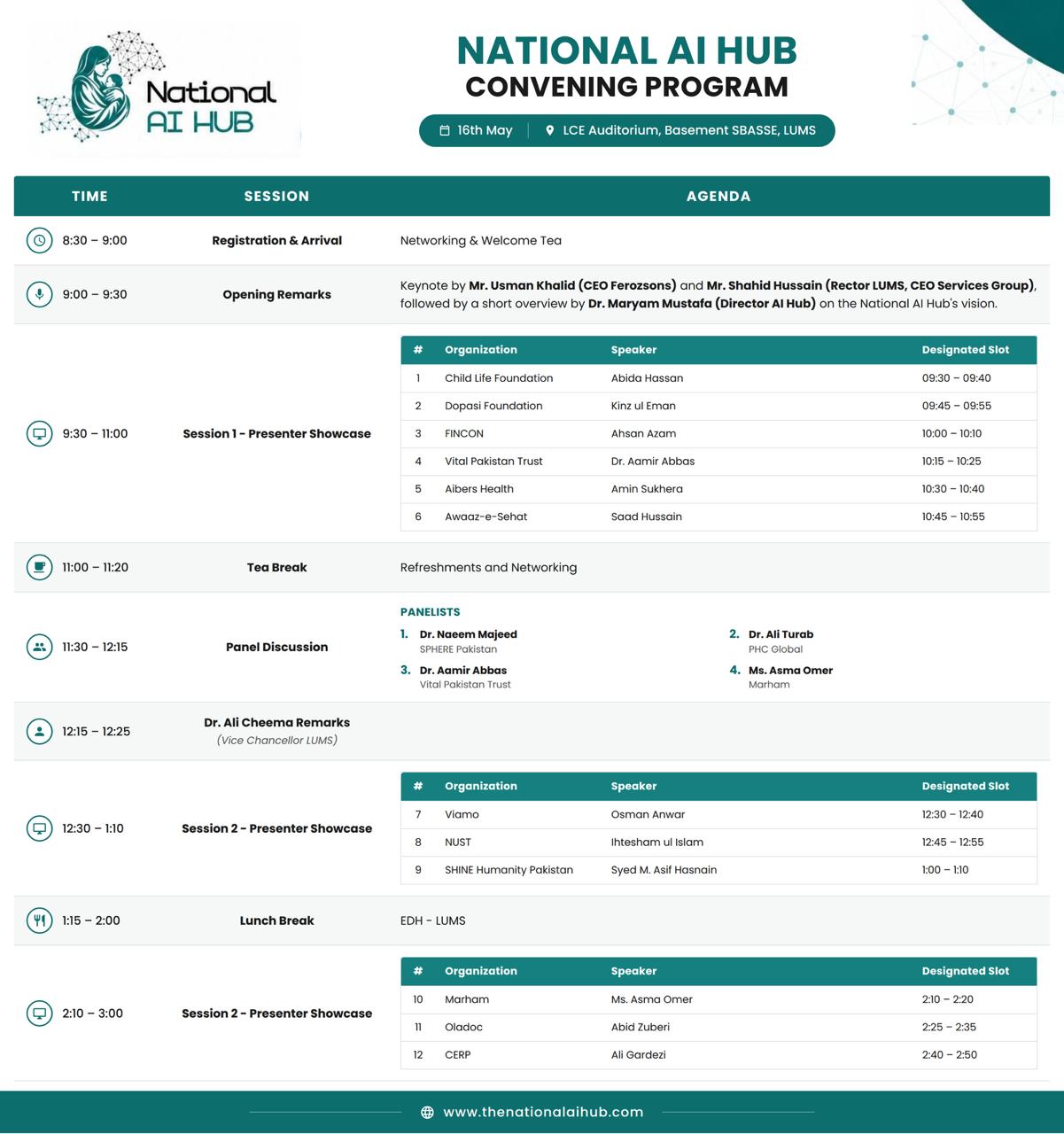1064x1134 pixels.
Task: Select the Registration & Arrival session title
Action: [x=277, y=240]
